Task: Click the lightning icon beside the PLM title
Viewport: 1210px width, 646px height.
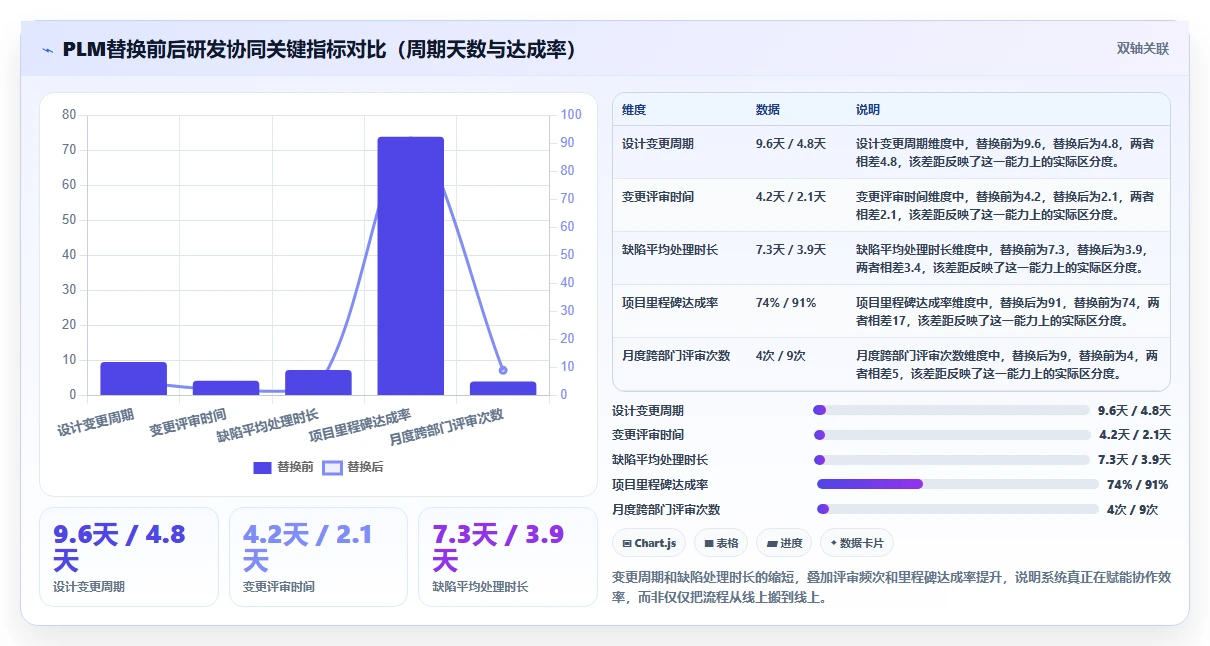Action: pyautogui.click(x=48, y=50)
